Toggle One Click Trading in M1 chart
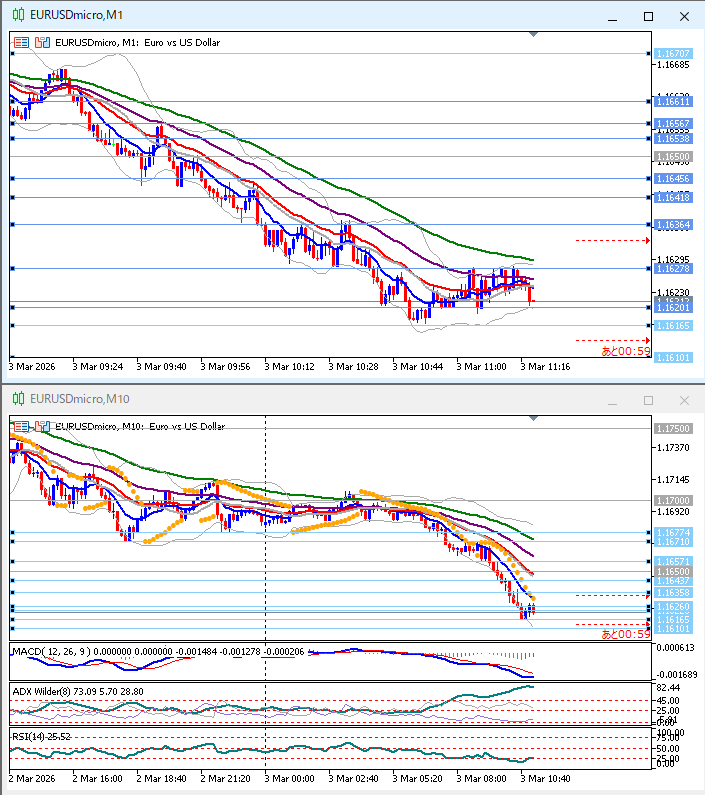Screen dimensions: 705x795 tap(22, 42)
